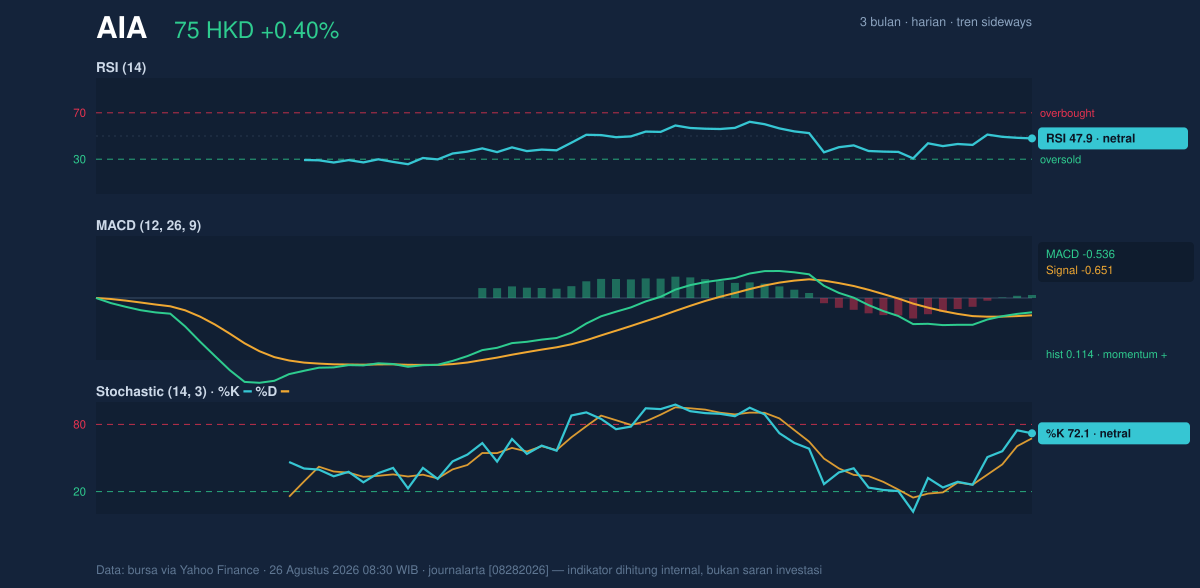Click the '3 bulan · harian · tren sideways' label
Screen dimensions: 1200x588
(945, 22)
